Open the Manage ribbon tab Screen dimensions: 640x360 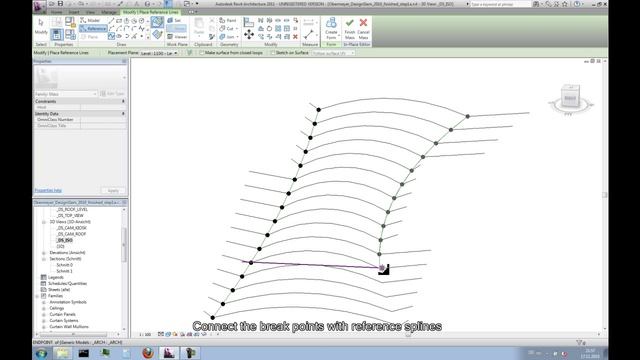coord(109,12)
